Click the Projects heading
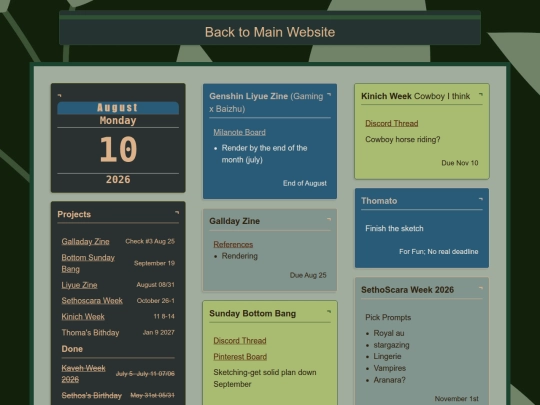 tap(74, 214)
